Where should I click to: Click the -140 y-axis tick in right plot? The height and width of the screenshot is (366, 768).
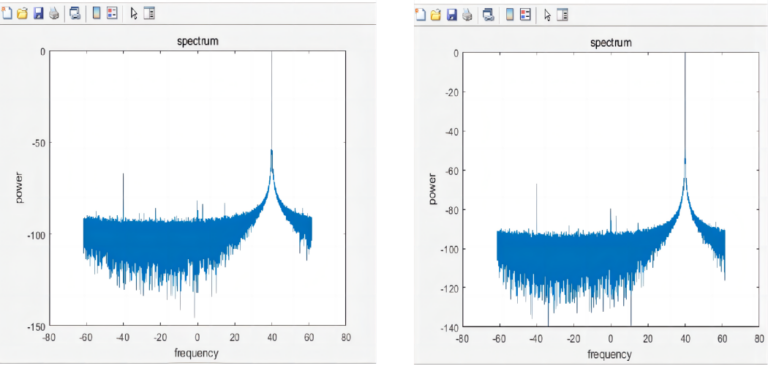pyautogui.click(x=450, y=327)
